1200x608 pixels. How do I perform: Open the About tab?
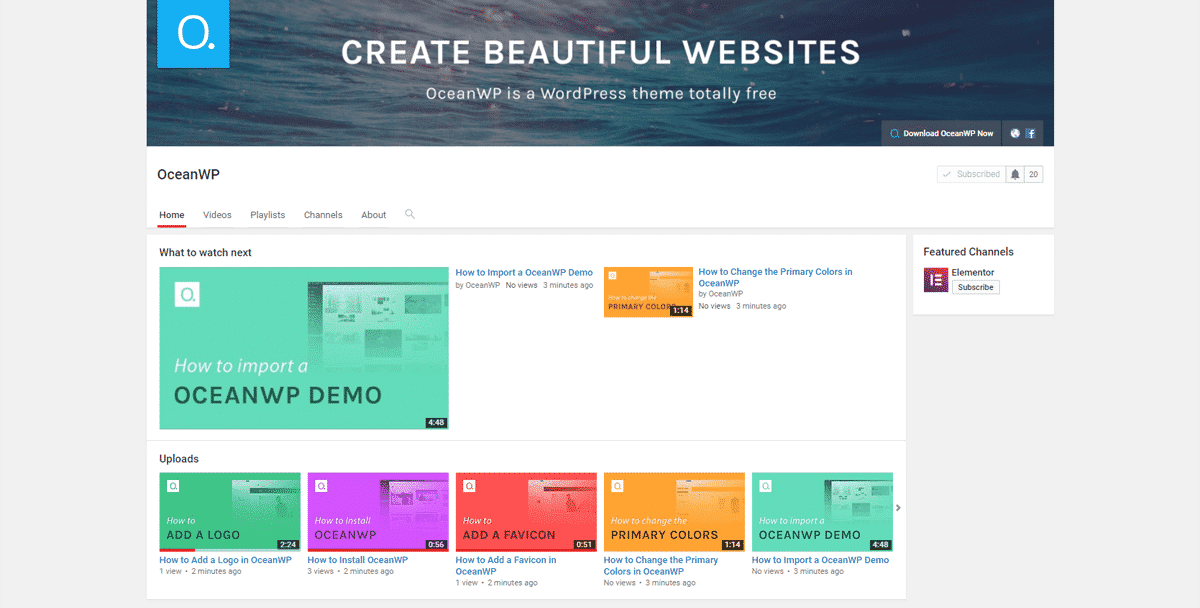374,215
